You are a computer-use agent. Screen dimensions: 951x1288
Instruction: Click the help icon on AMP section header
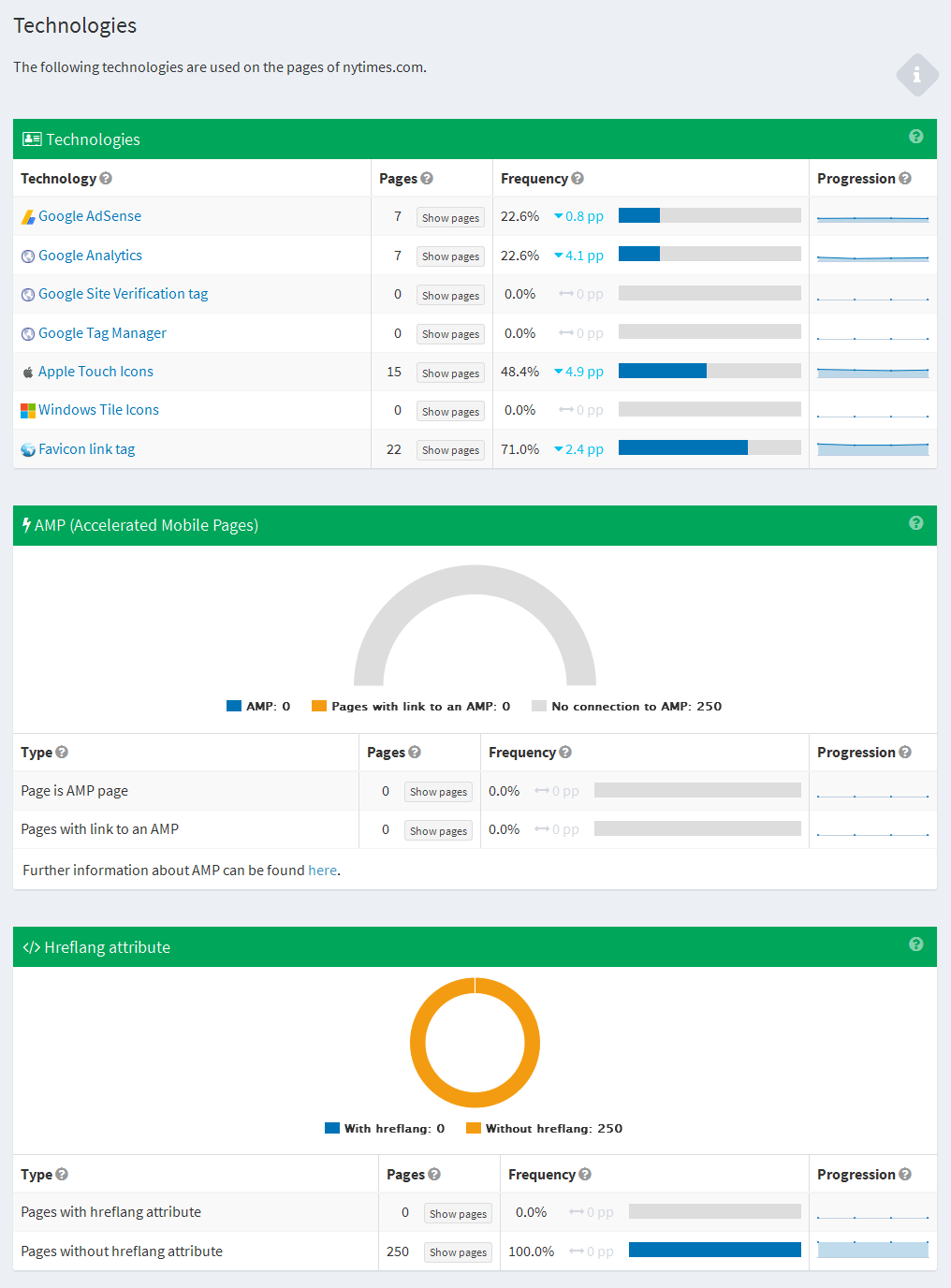point(915,524)
